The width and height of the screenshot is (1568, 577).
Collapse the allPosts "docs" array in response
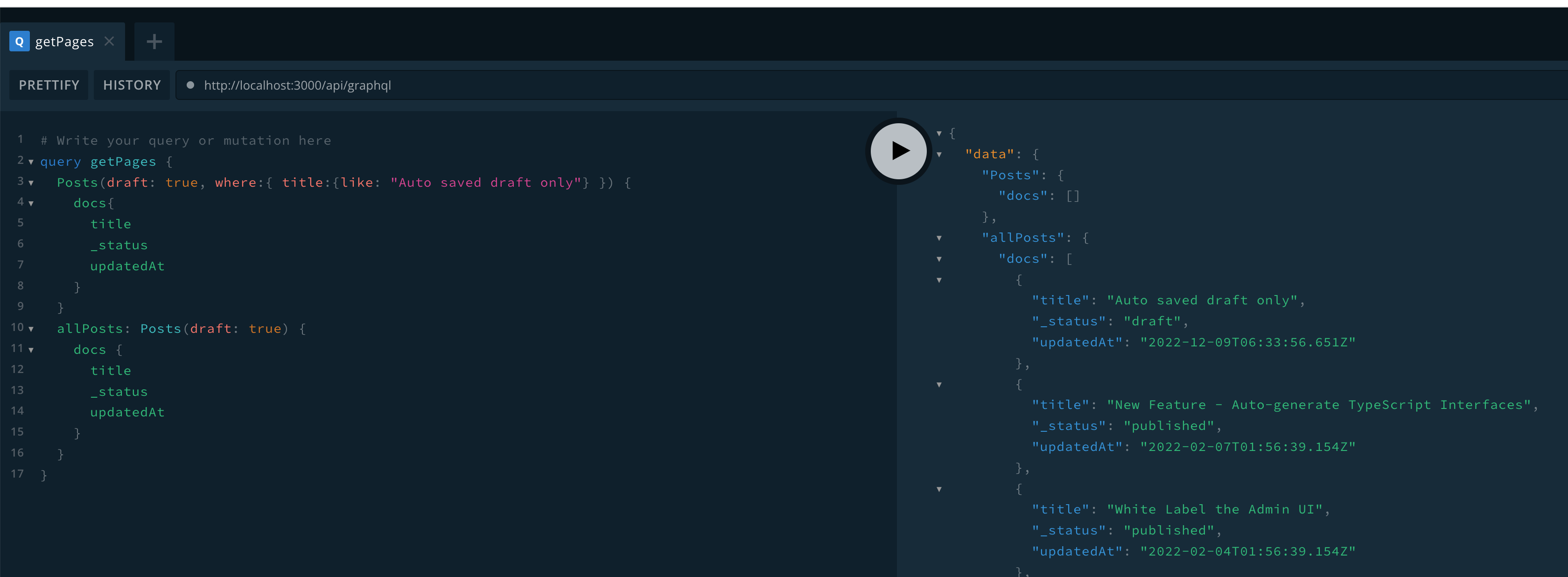[x=939, y=259]
